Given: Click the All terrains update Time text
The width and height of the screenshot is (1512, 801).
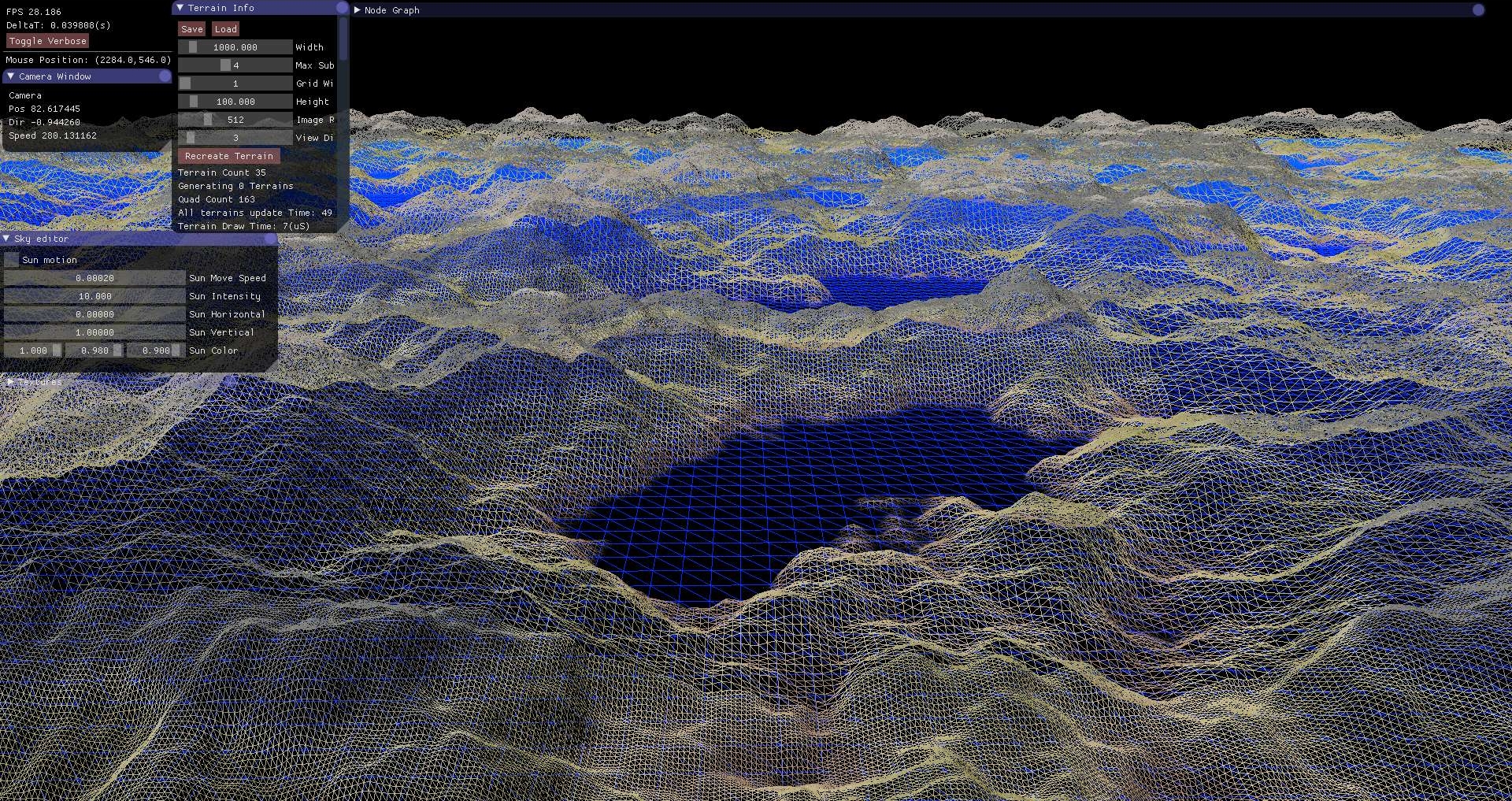Looking at the screenshot, I should (255, 213).
